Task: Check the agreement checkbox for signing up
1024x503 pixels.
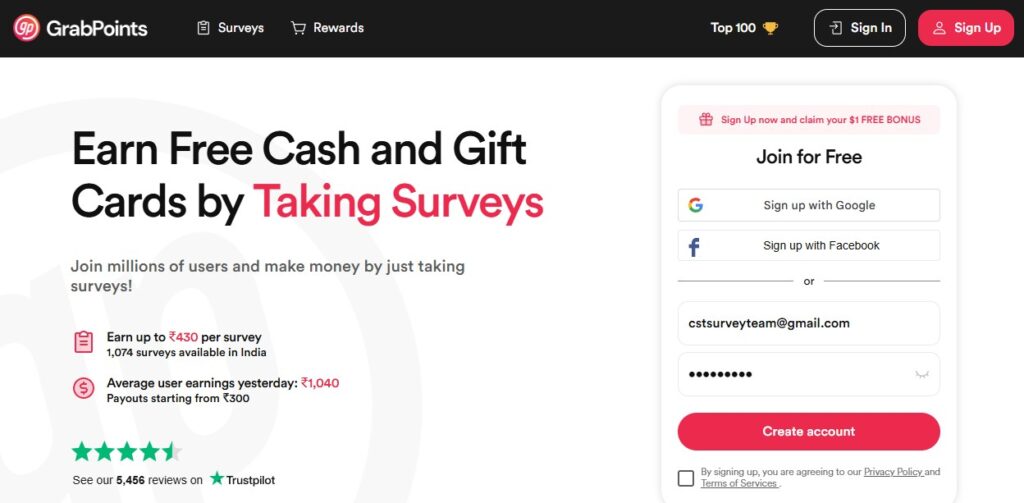Action: click(686, 478)
